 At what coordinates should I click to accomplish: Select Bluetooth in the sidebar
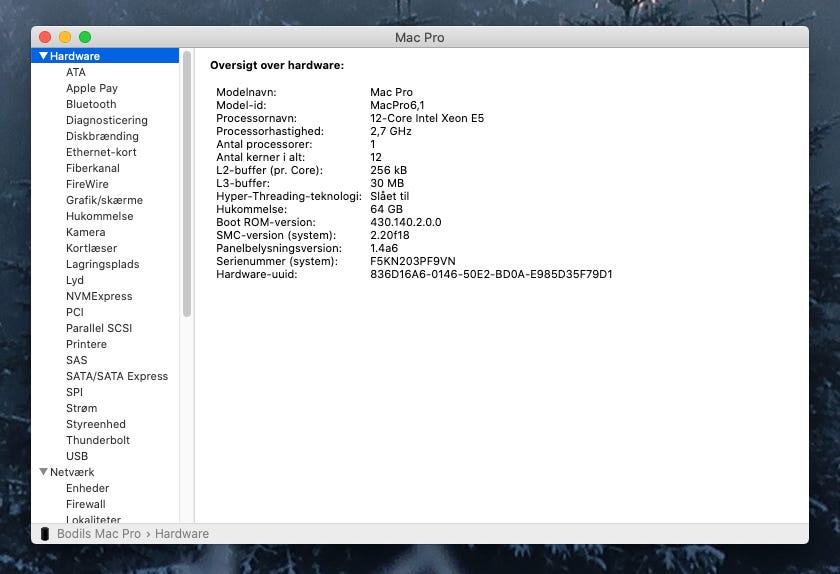(x=91, y=104)
